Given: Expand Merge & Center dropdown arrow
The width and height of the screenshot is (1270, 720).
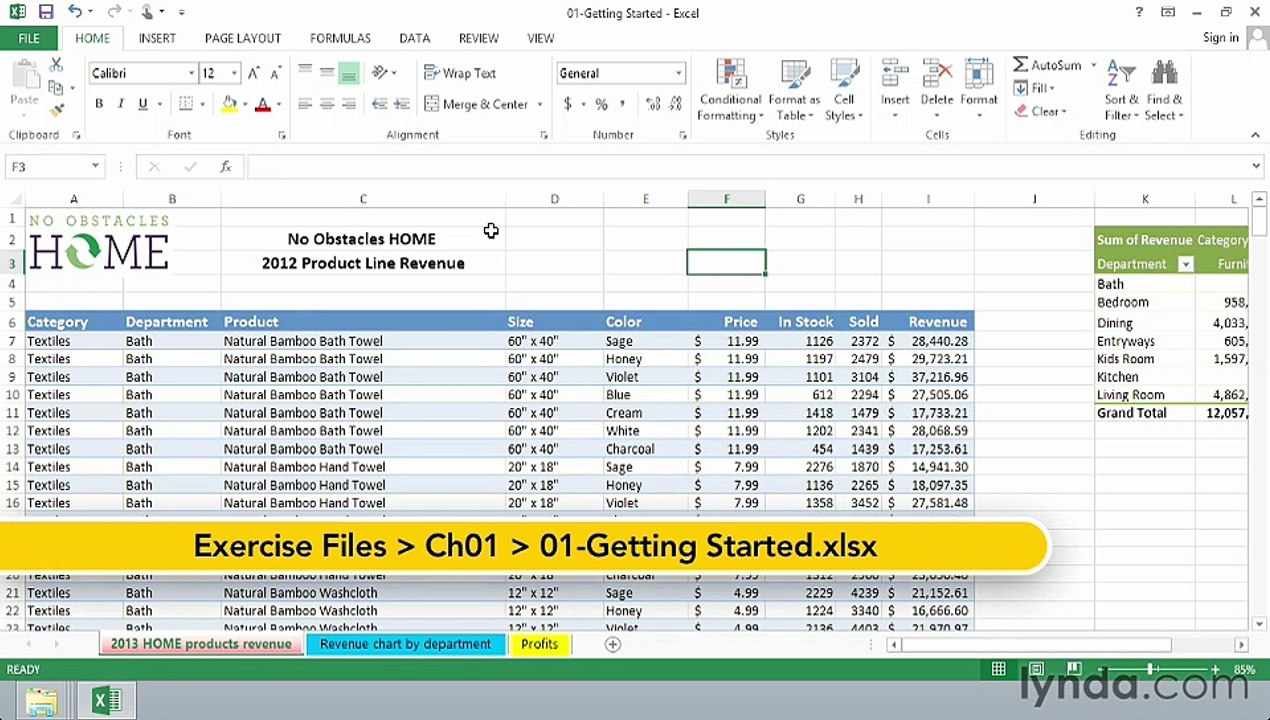Looking at the screenshot, I should [540, 104].
